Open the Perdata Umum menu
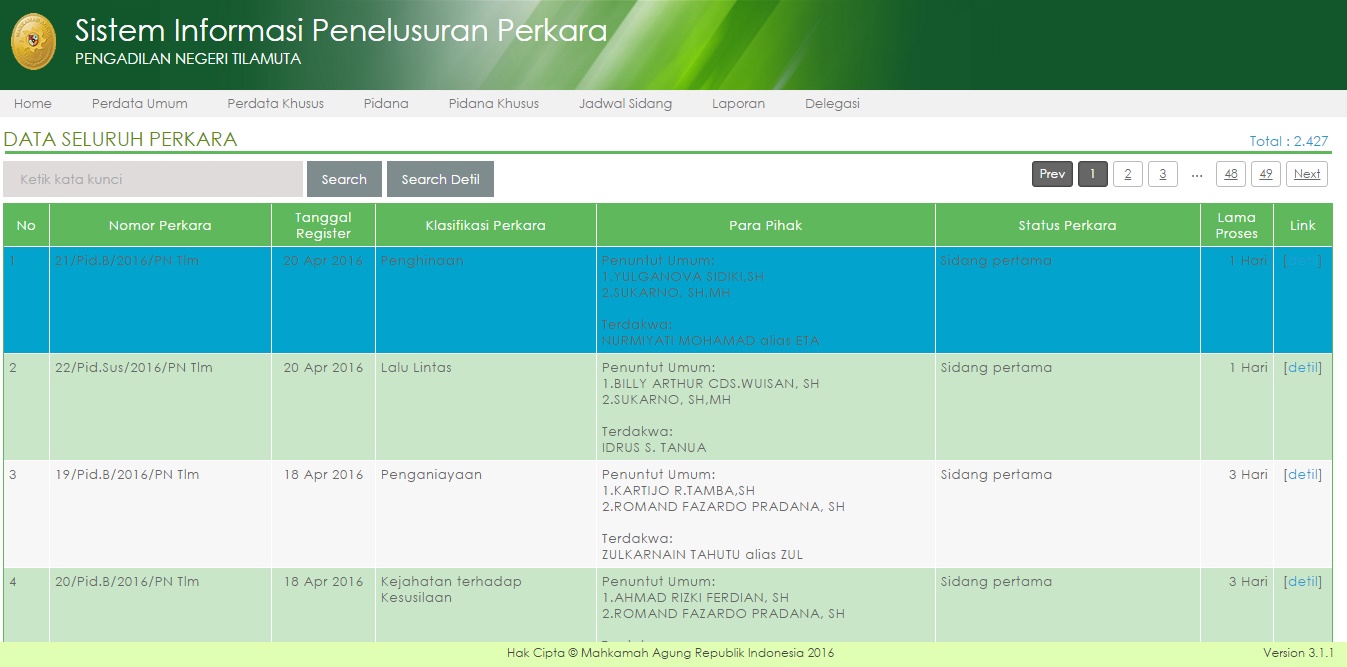Screen dimensions: 1347x667 tap(139, 104)
